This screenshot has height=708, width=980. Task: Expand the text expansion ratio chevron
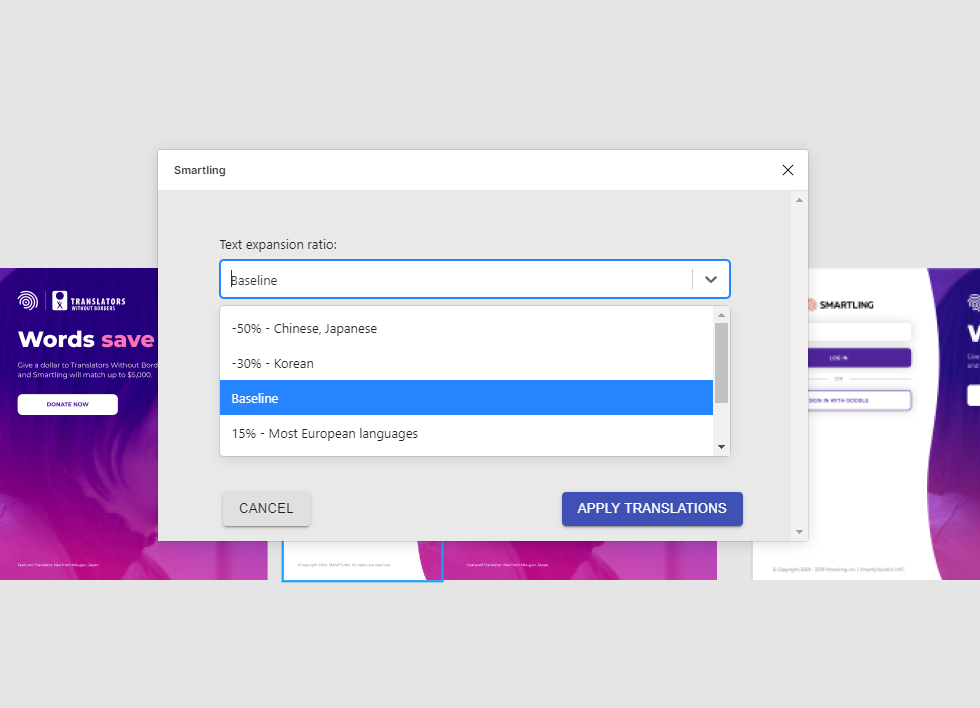pyautogui.click(x=711, y=280)
